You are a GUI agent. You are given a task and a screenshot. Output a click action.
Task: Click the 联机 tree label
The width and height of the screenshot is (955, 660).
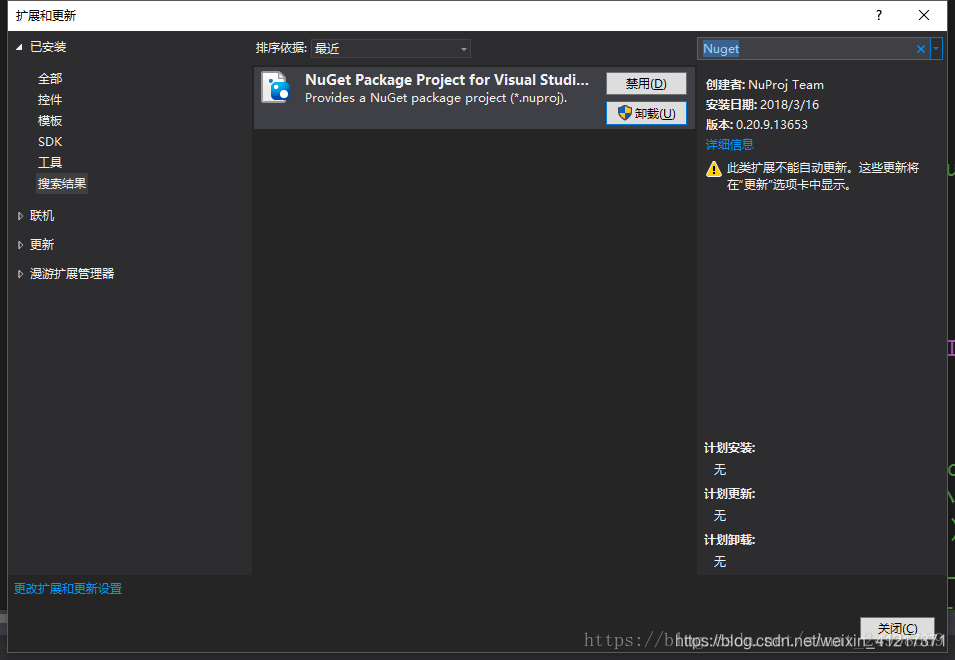click(x=42, y=216)
